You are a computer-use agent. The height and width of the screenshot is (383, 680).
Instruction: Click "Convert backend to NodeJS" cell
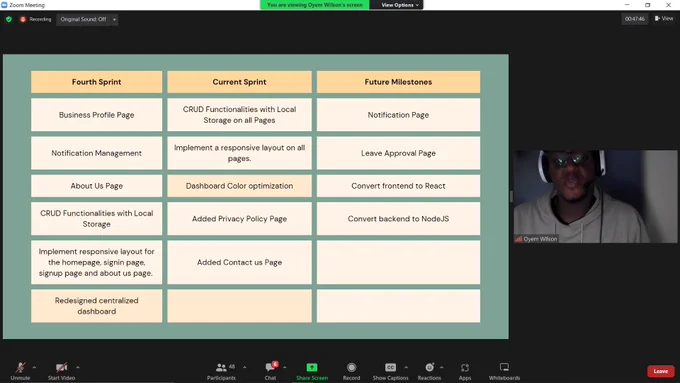pyautogui.click(x=398, y=219)
